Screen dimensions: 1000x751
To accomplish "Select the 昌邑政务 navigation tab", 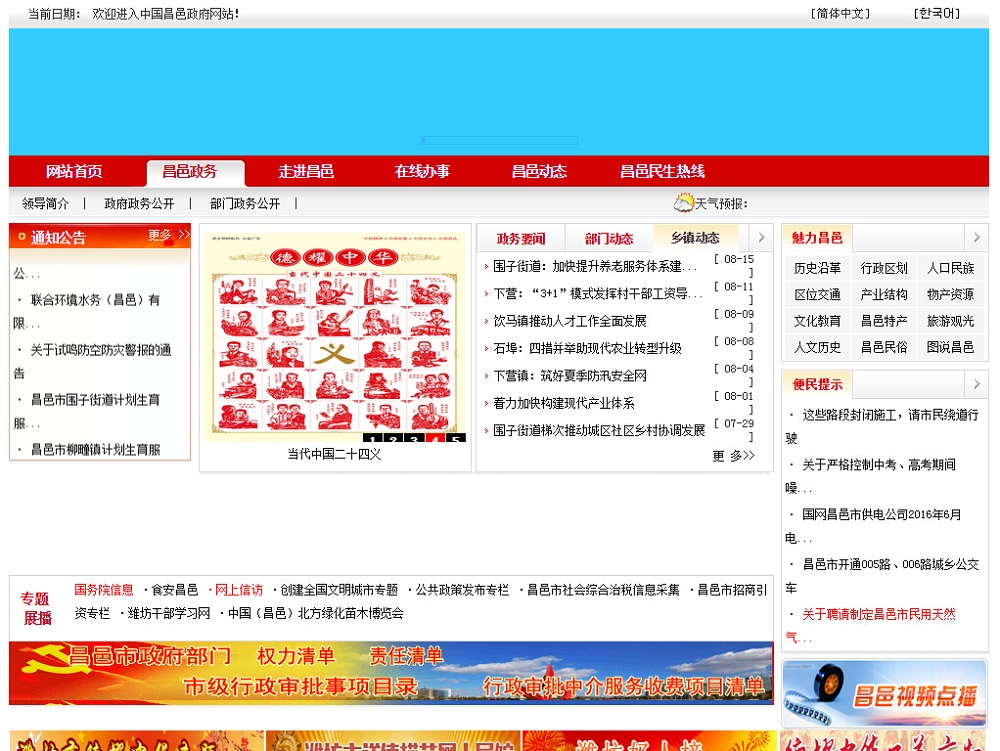I will (x=190, y=171).
